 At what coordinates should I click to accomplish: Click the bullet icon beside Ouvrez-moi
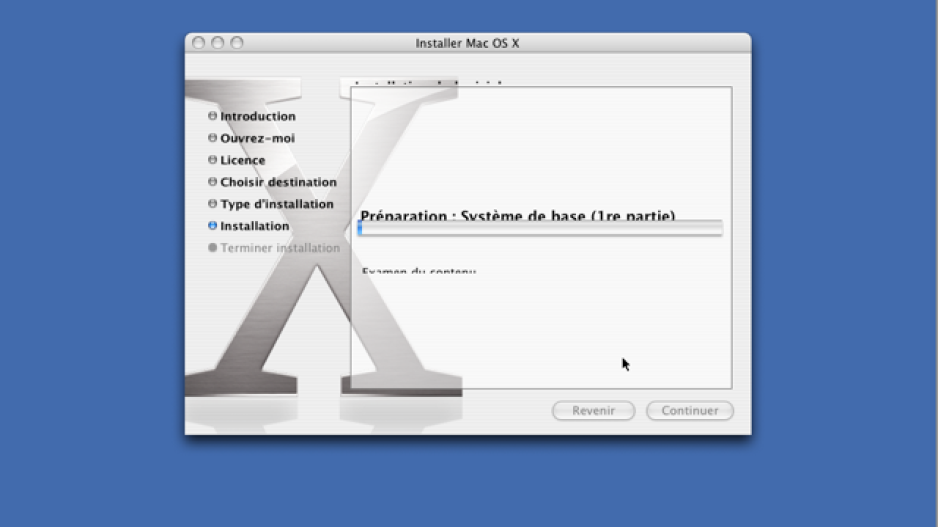[212, 138]
